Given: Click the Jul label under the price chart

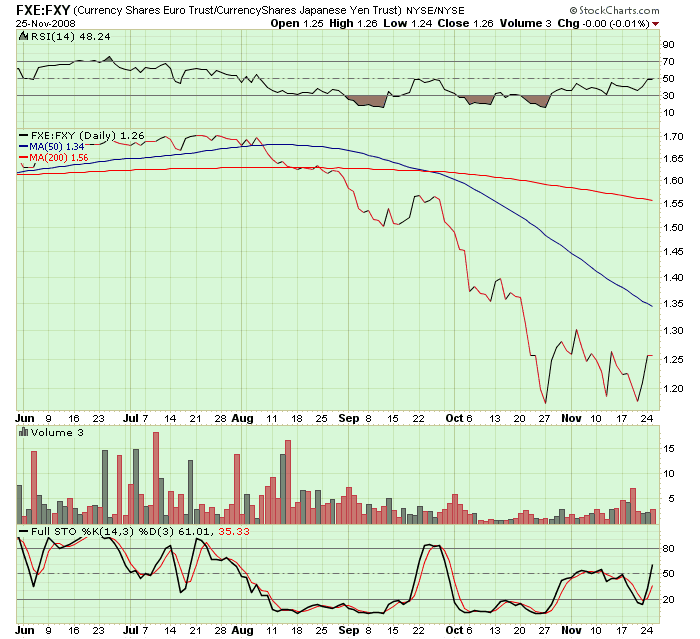Looking at the screenshot, I should [131, 418].
